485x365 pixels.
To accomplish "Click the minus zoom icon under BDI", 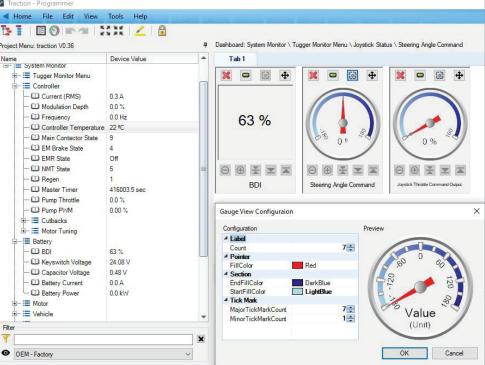I will (x=225, y=170).
